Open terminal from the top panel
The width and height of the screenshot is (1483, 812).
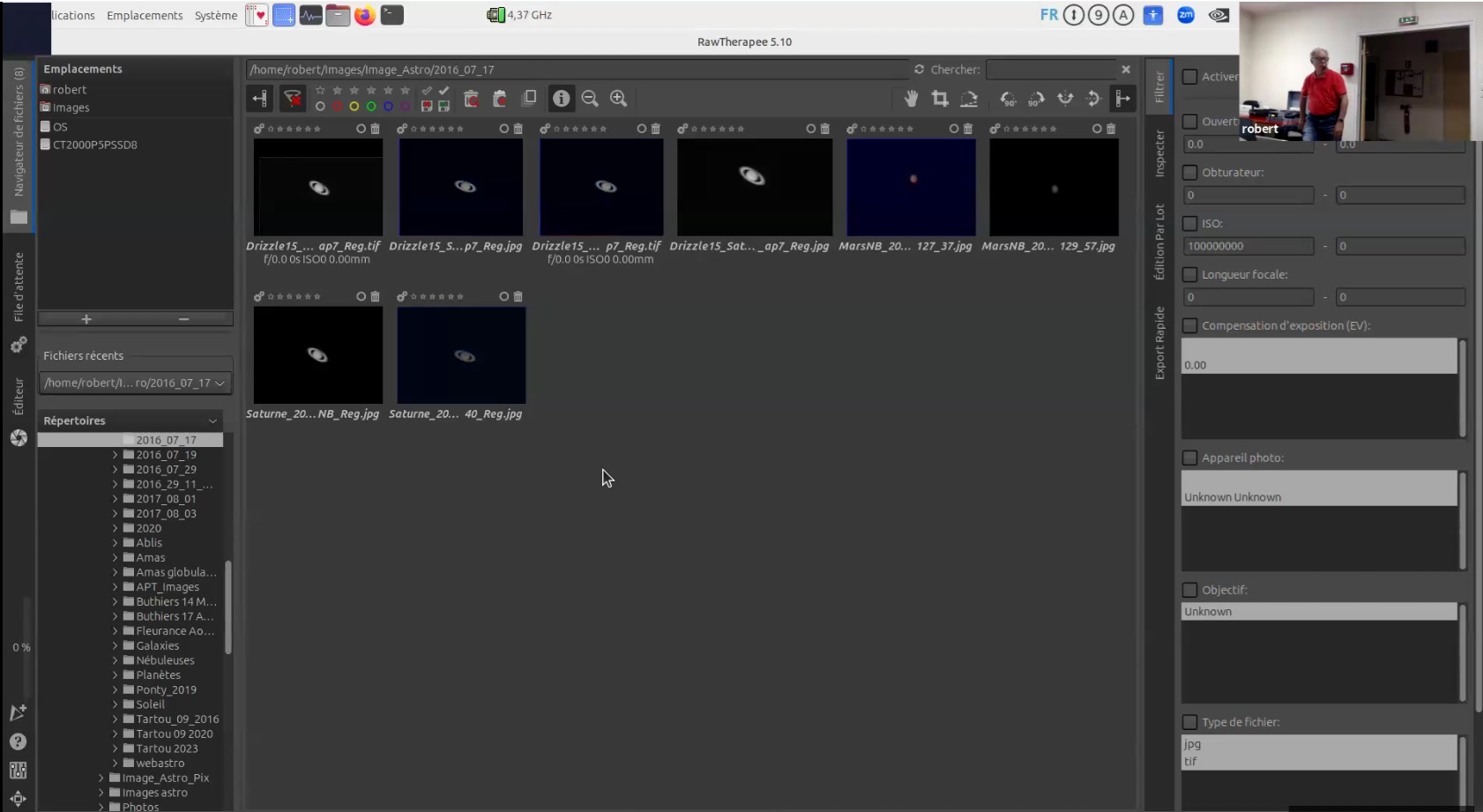pos(392,15)
